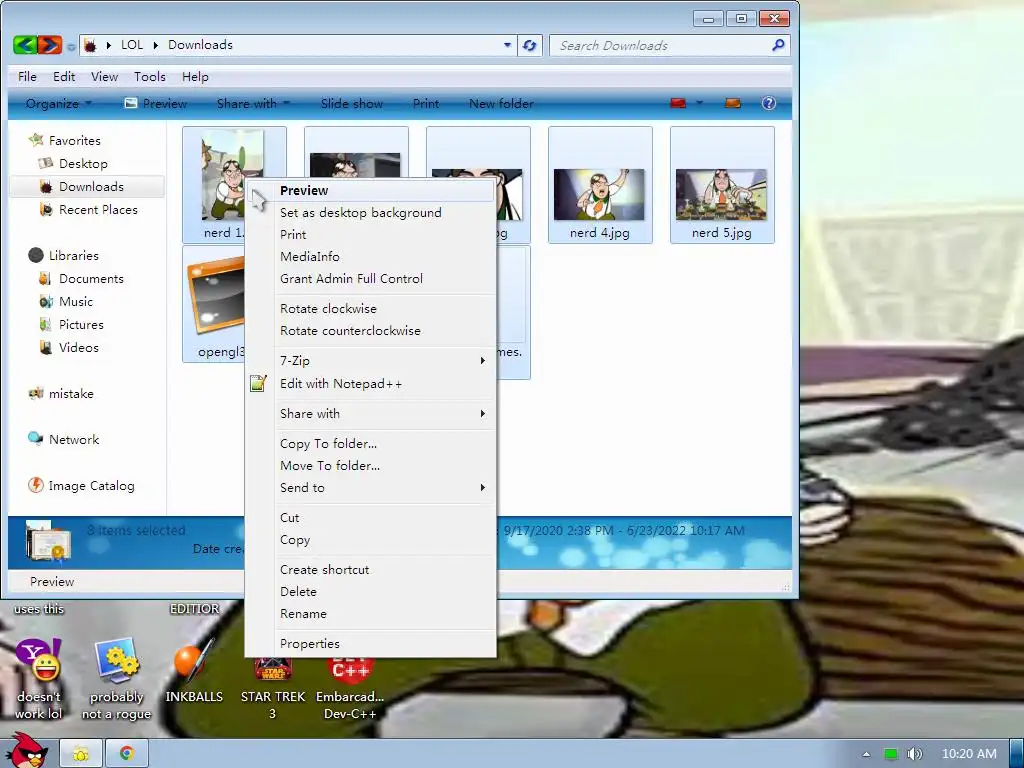Click the Music library icon

click(x=46, y=302)
